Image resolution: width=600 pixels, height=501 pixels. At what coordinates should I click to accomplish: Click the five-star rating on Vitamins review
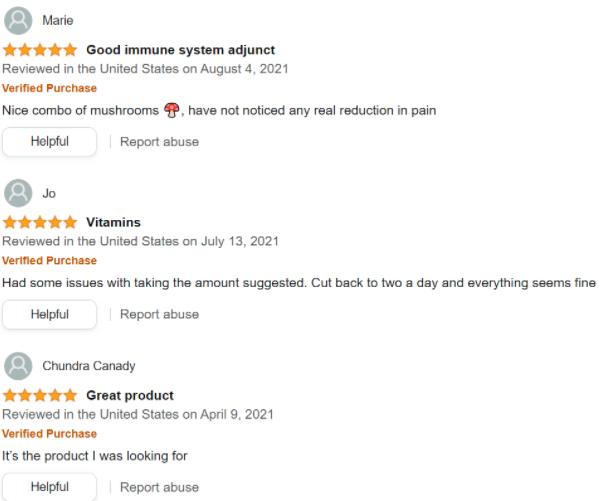point(40,222)
